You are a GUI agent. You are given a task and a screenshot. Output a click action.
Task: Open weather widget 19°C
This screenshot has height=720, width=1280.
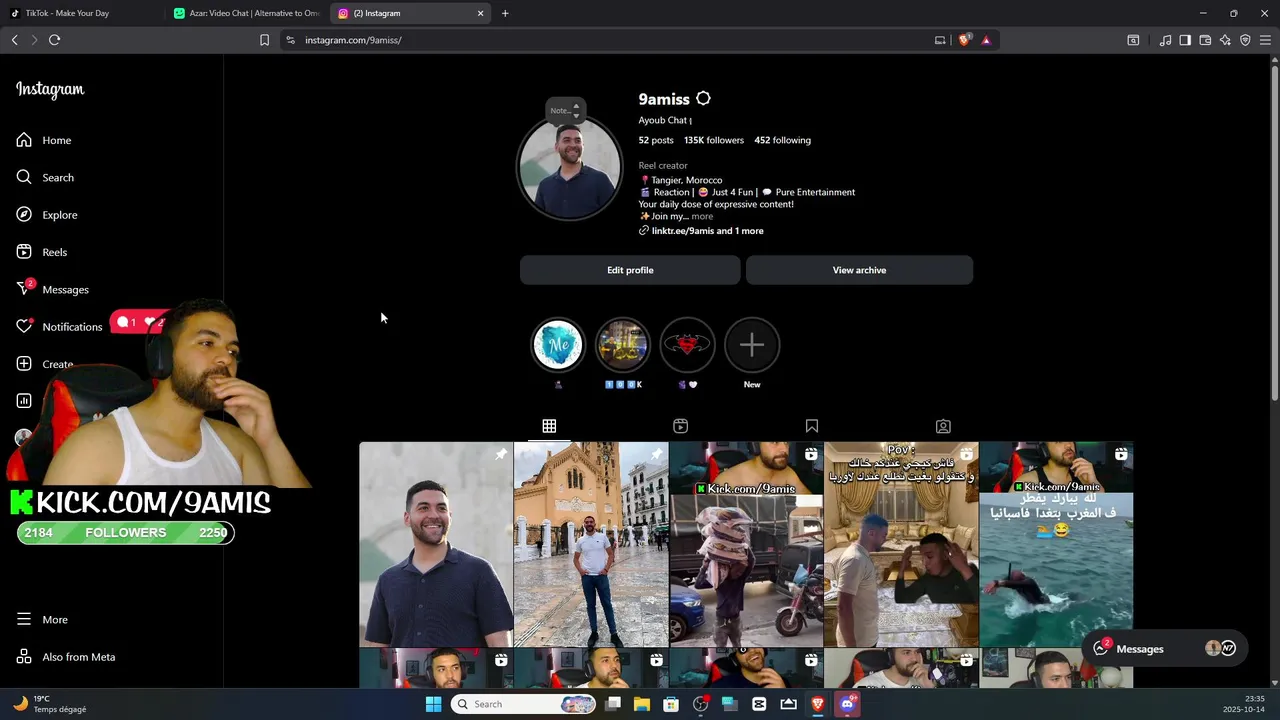50,704
